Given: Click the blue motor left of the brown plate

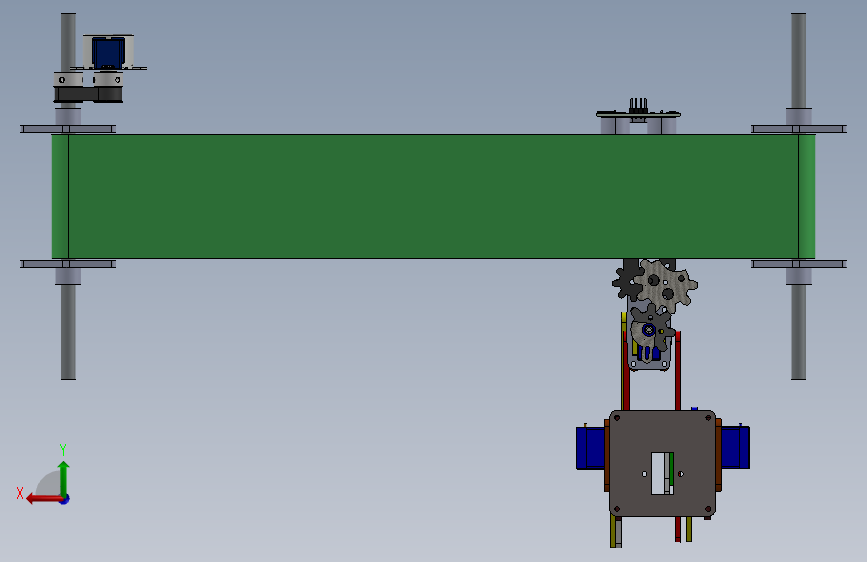Looking at the screenshot, I should [x=590, y=447].
